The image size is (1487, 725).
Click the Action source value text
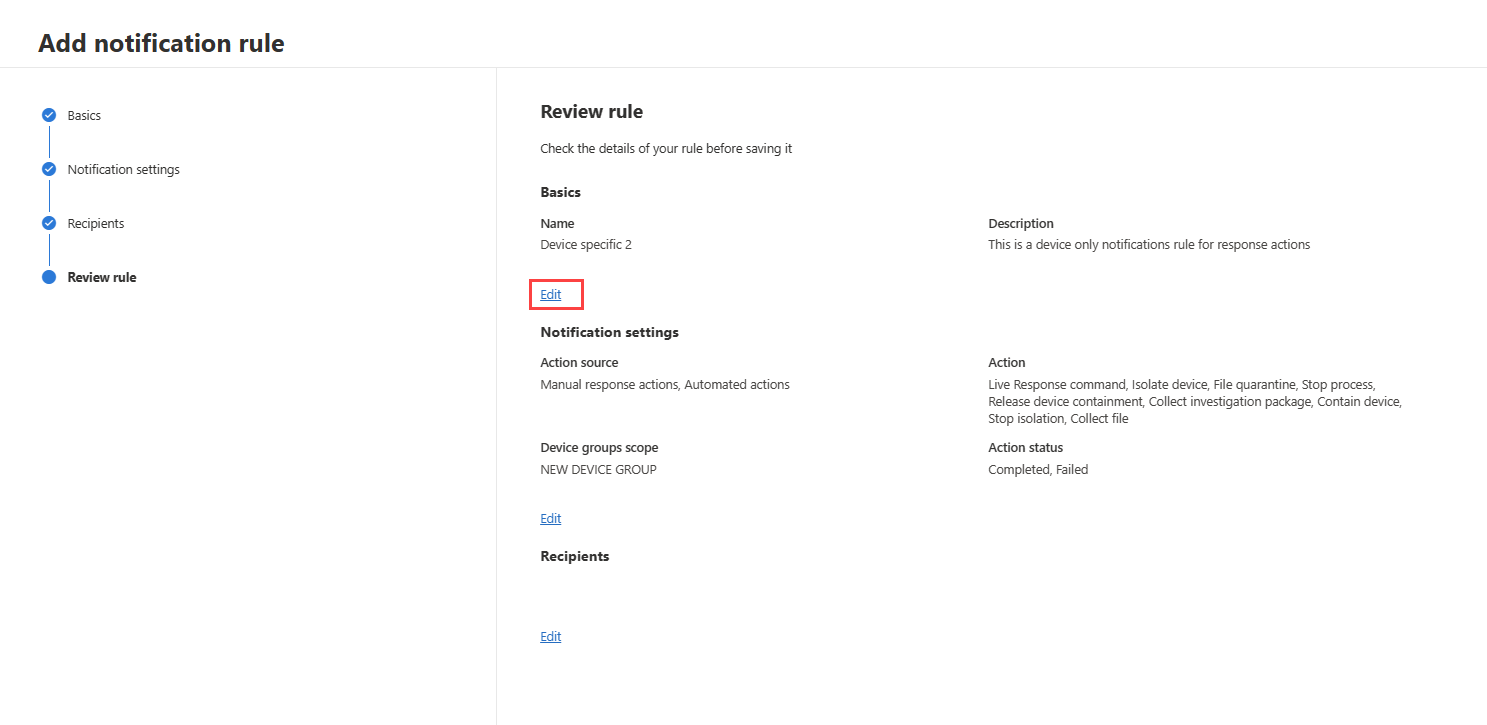(665, 384)
